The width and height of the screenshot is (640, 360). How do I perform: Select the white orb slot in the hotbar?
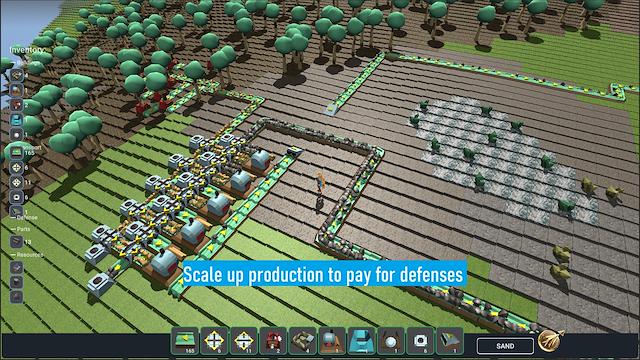point(391,340)
